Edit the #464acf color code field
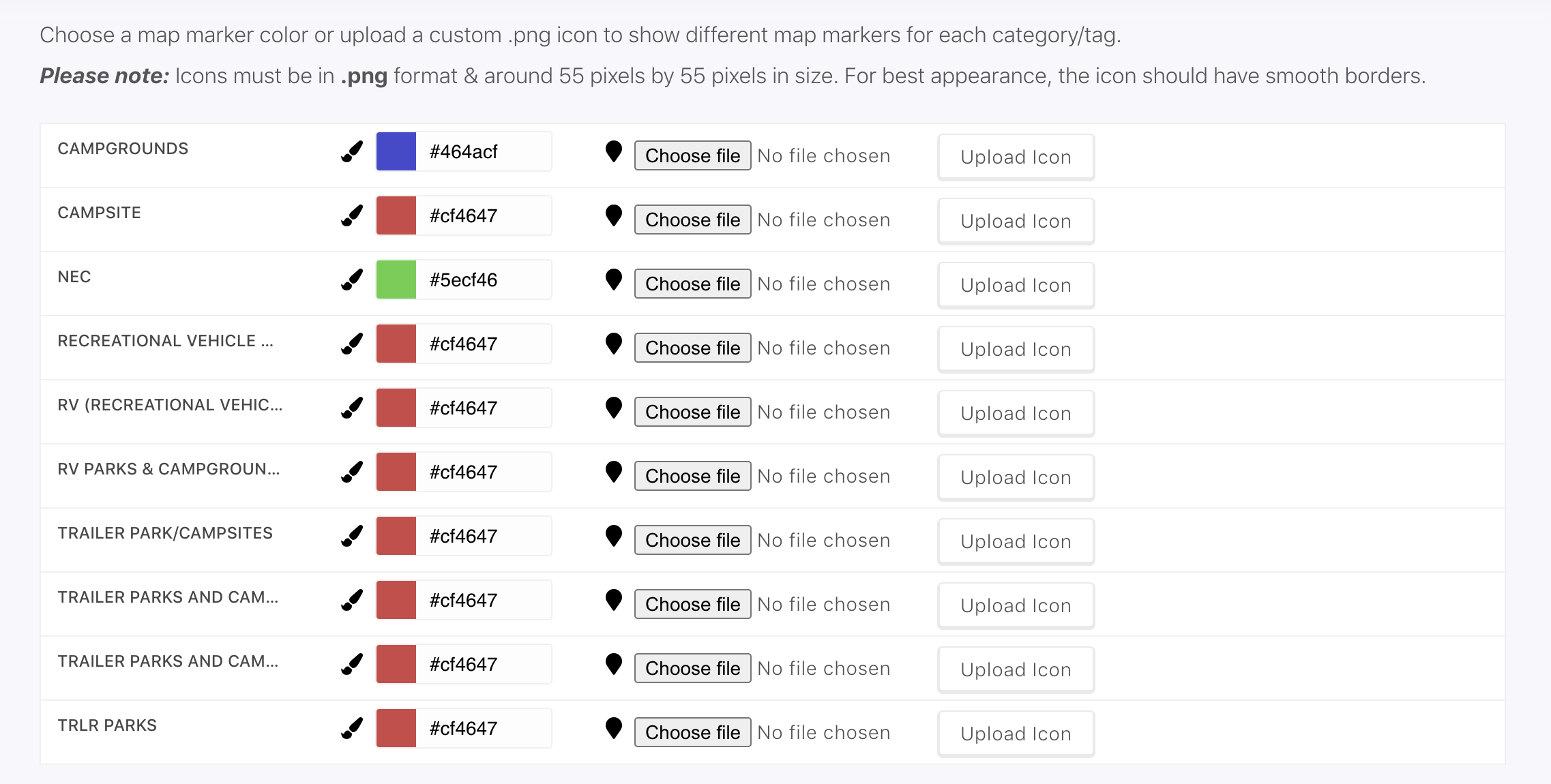 click(484, 151)
